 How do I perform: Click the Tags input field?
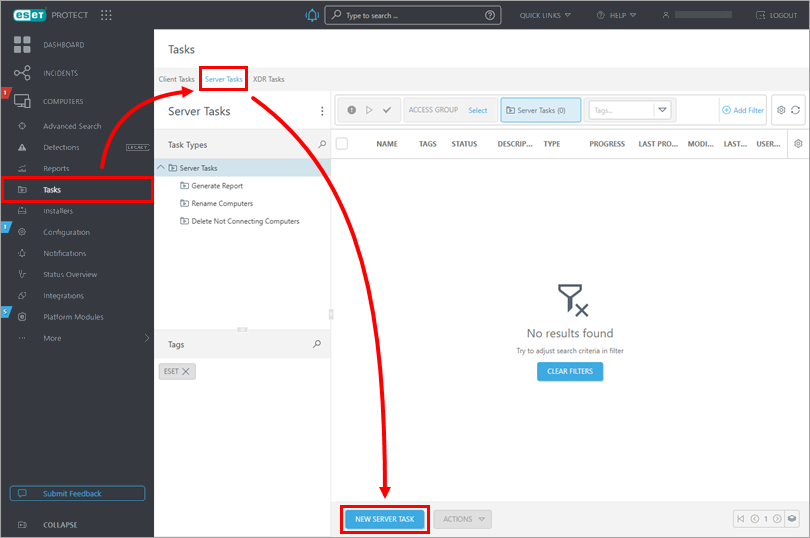click(x=621, y=110)
